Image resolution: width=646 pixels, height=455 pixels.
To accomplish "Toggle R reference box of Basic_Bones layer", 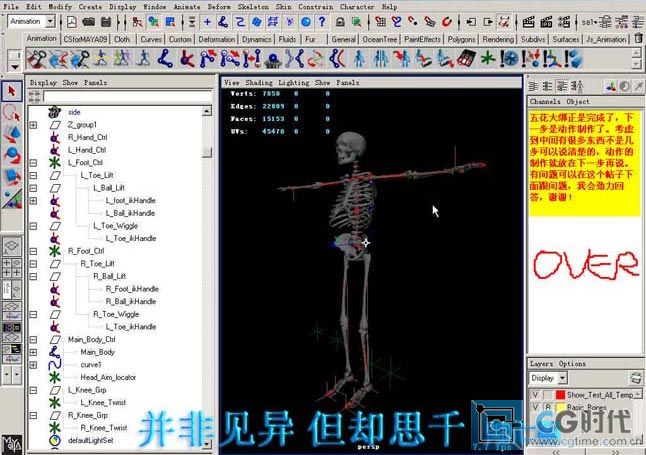I will [548, 407].
